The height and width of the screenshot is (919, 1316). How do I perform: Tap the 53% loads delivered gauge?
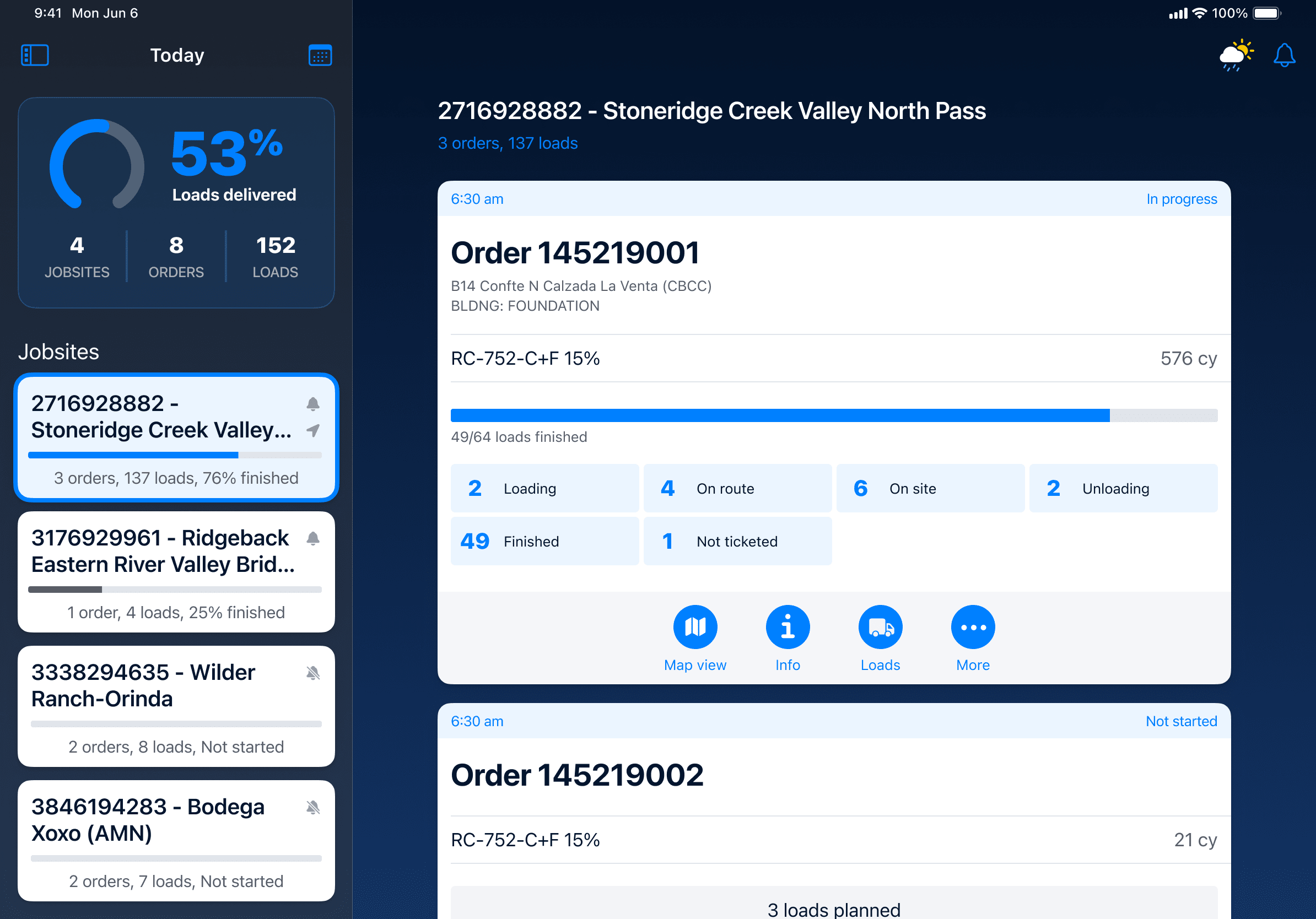(x=96, y=165)
